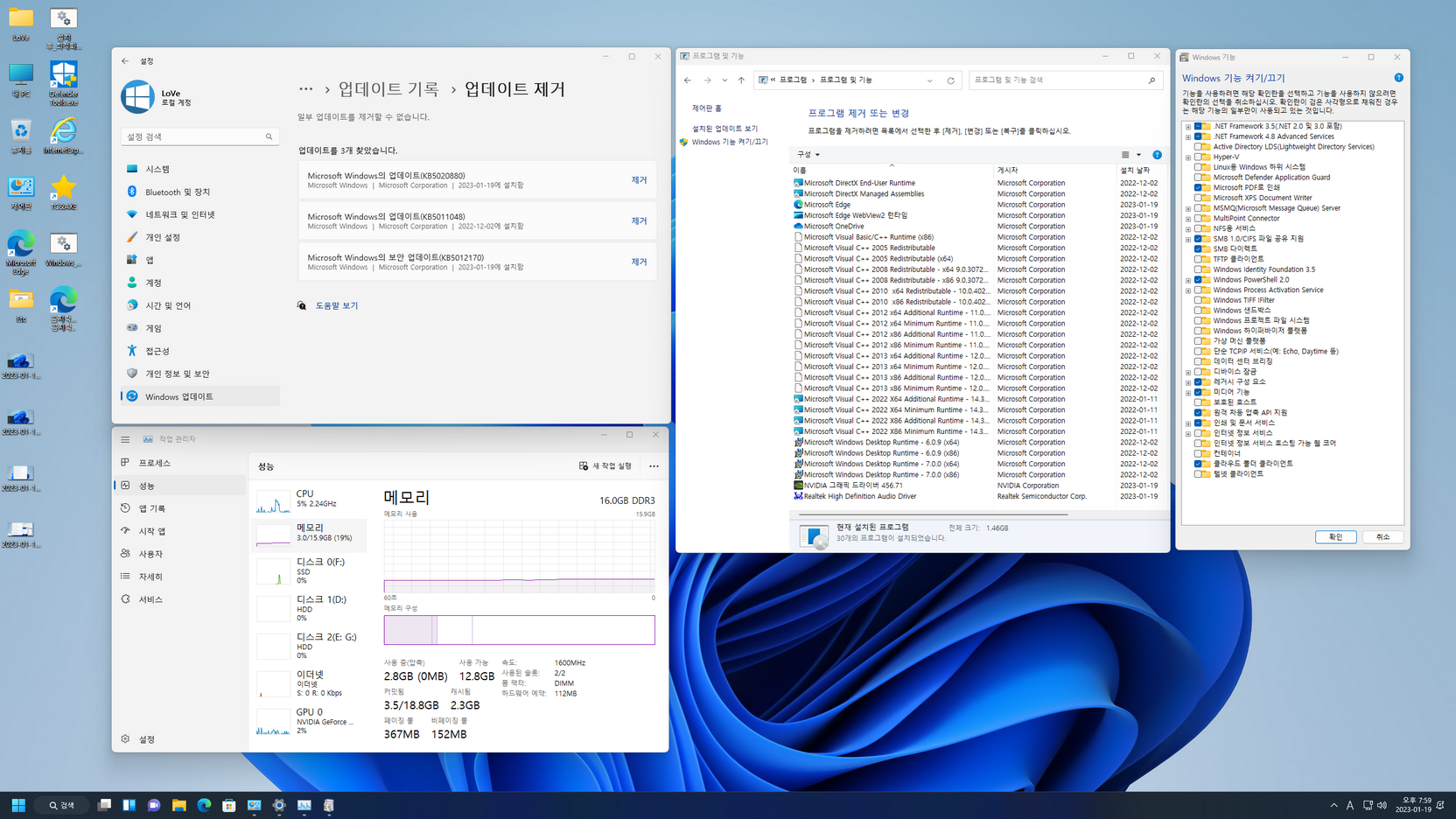
Task: Select 계정 in Settings sidebar
Action: pos(199,283)
